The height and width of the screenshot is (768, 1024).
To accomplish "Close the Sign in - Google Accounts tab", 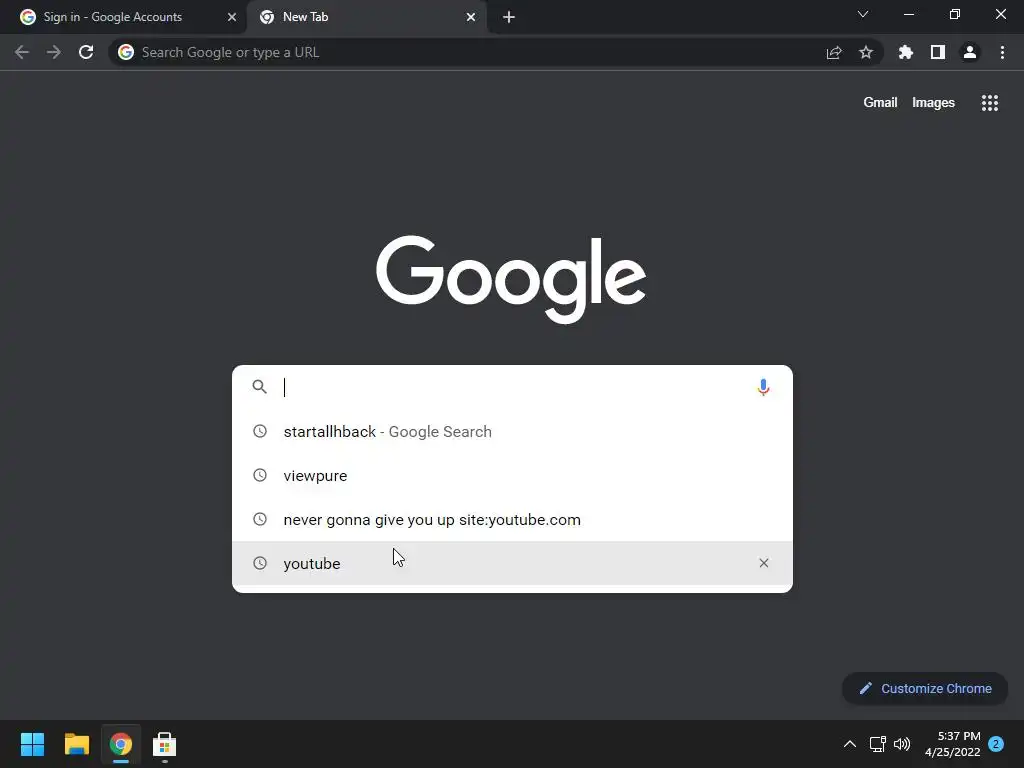I will [231, 17].
